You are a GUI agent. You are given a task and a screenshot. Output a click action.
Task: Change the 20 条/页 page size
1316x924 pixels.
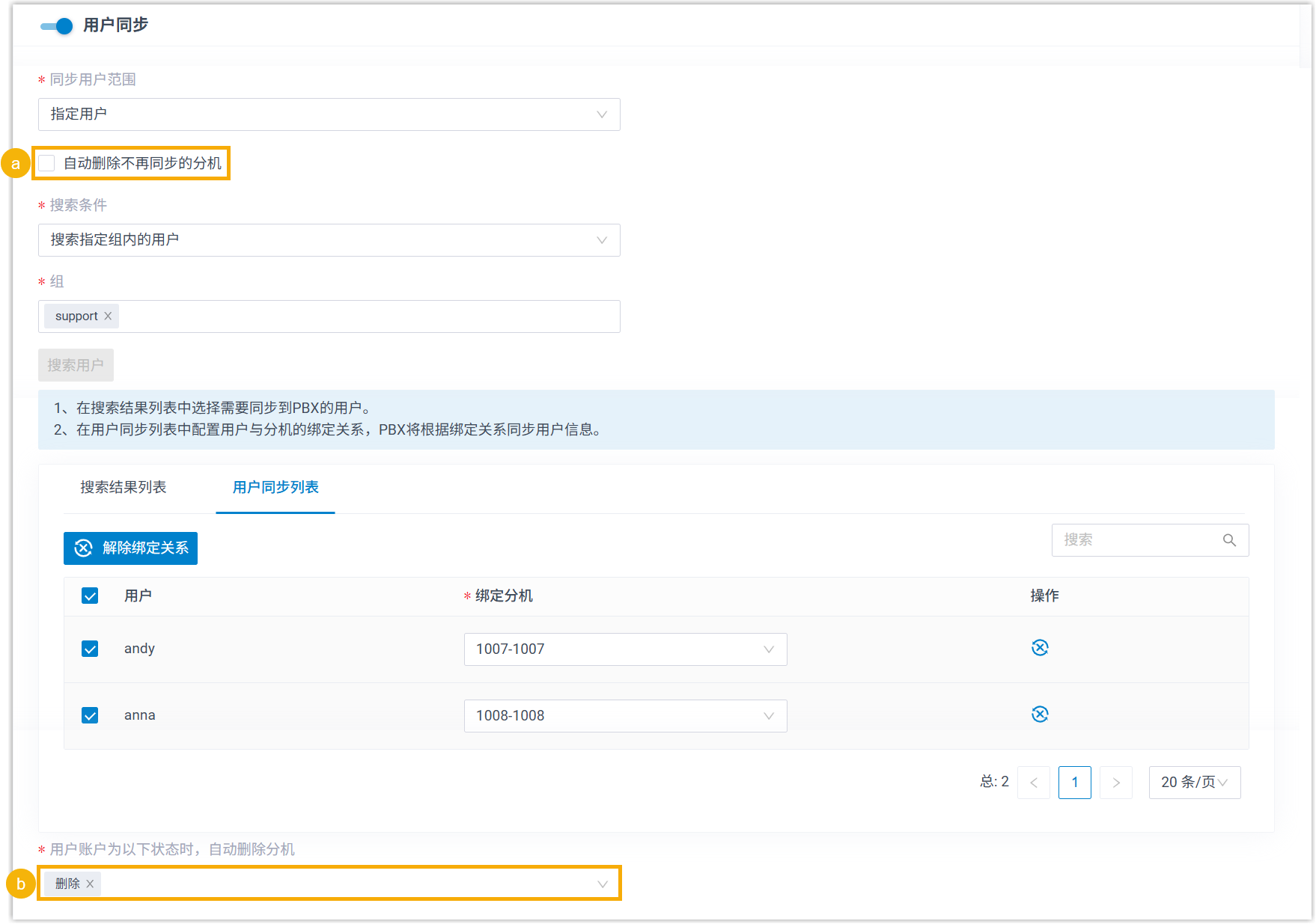[1194, 783]
